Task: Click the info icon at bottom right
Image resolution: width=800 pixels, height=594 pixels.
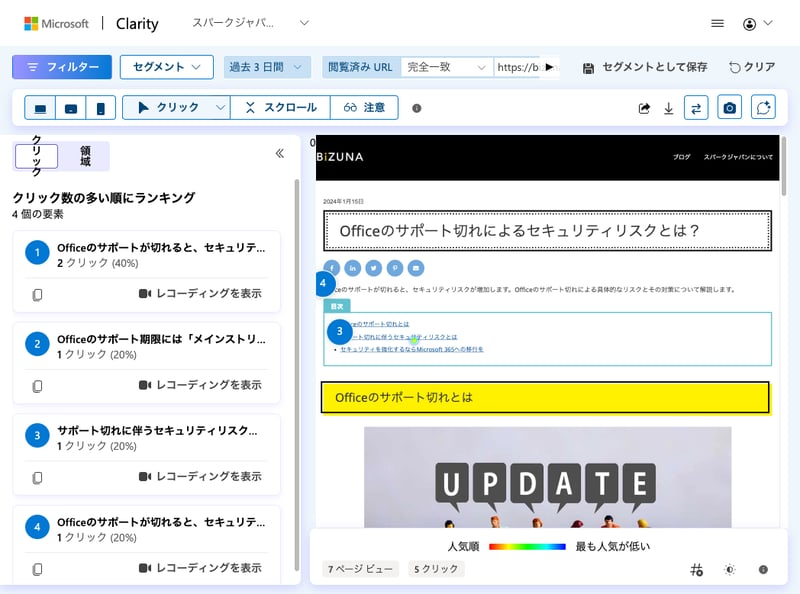Action: coord(763,570)
